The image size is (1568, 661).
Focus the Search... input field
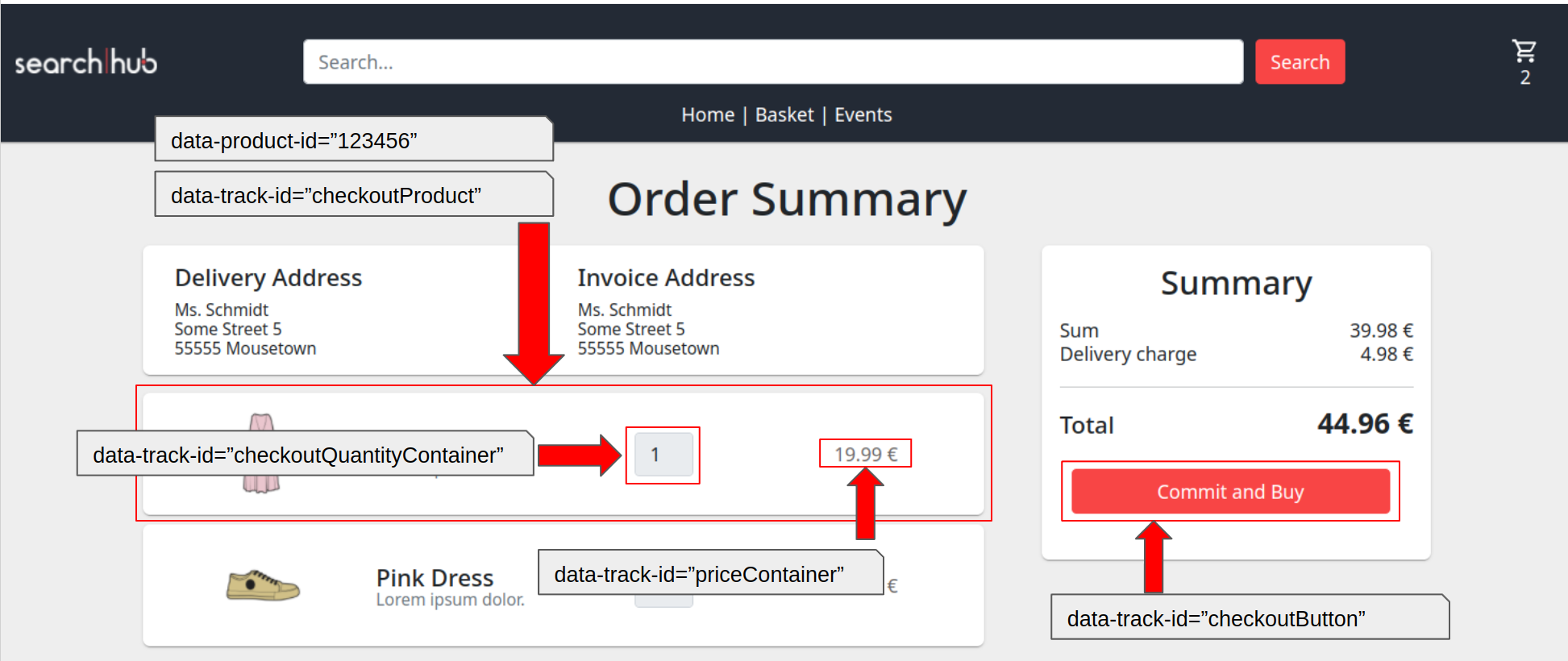tap(773, 62)
